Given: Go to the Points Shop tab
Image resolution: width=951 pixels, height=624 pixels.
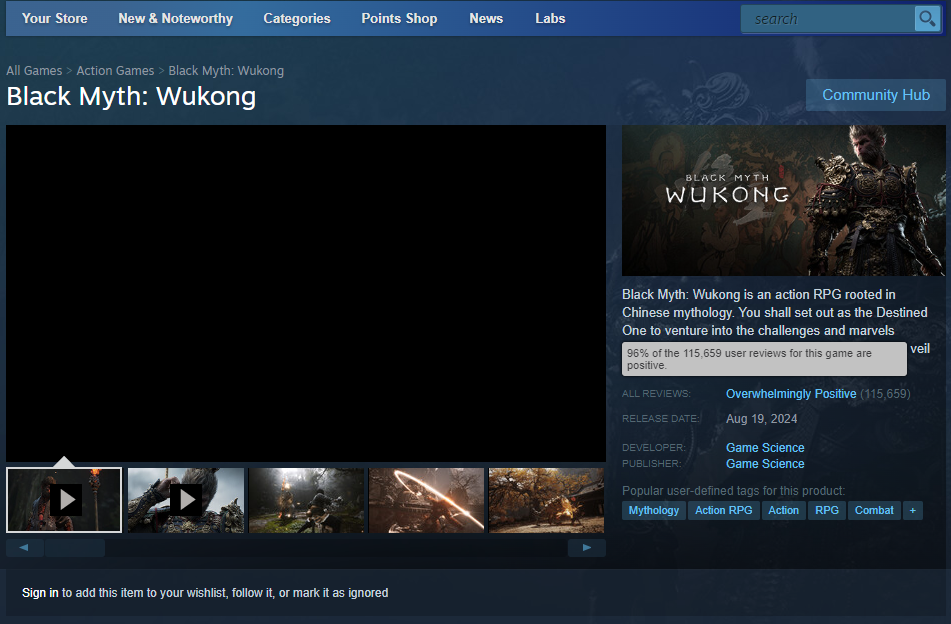Looking at the screenshot, I should [x=399, y=19].
